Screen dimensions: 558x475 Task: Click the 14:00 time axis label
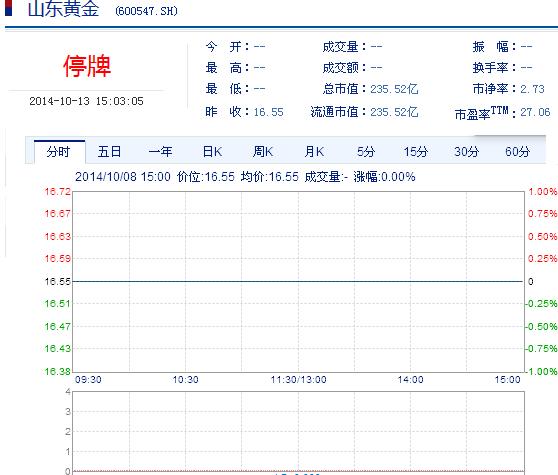[x=410, y=380]
